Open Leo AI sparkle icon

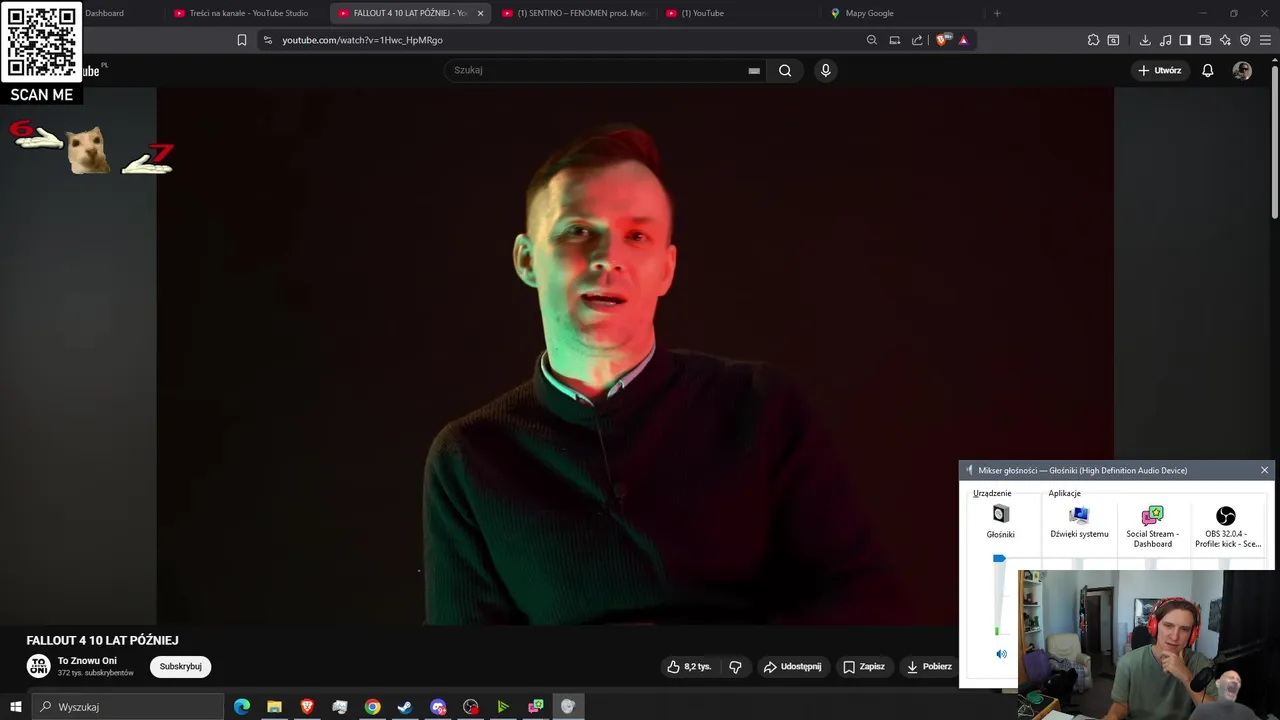point(1225,40)
